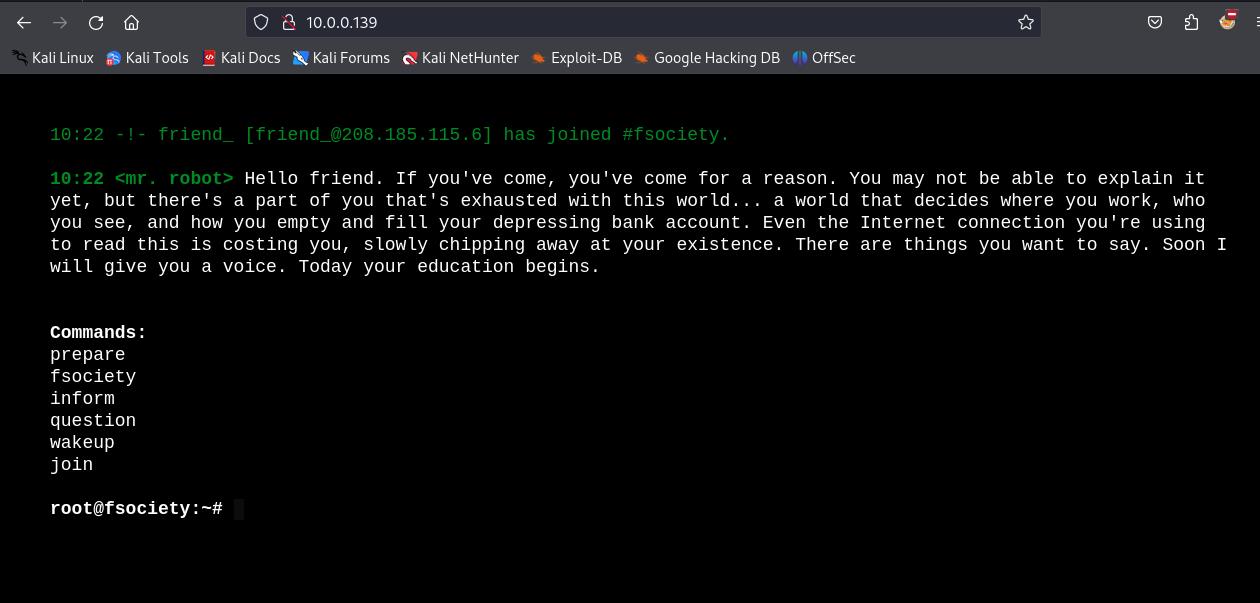Click the tracking protection shield icon

261,22
